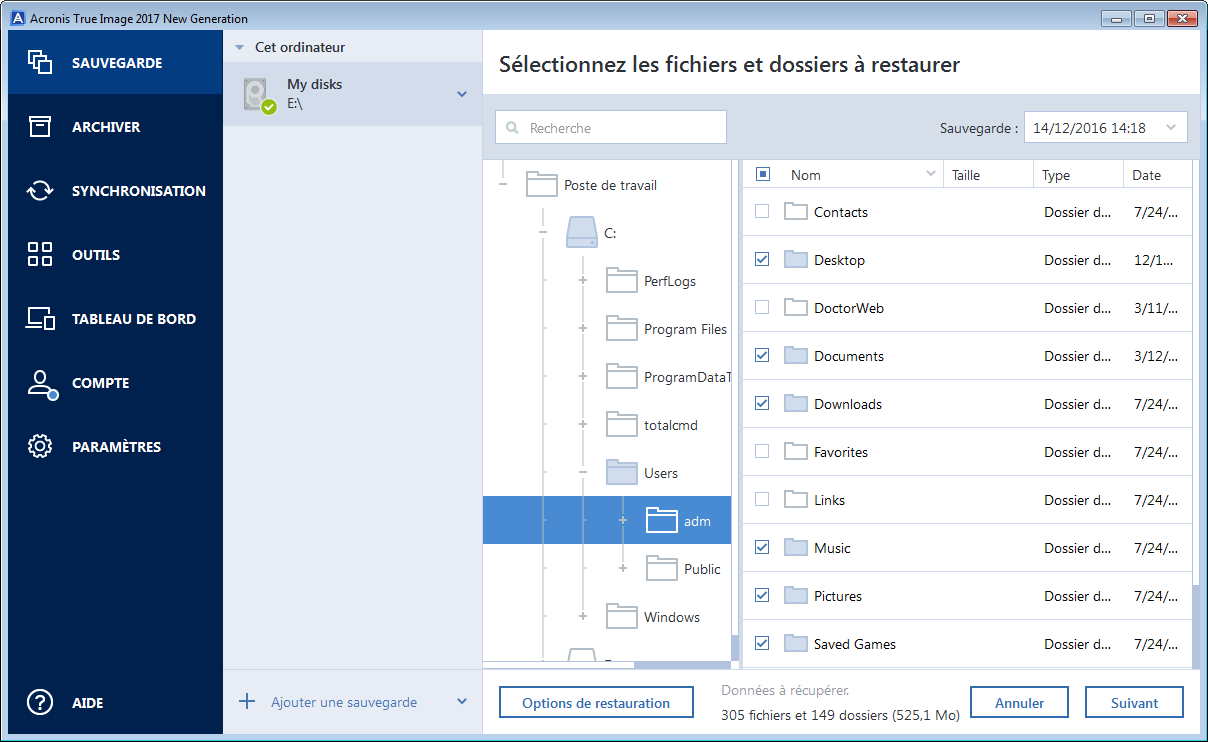Click the AIDE help icon
Image resolution: width=1208 pixels, height=742 pixels.
[40, 702]
